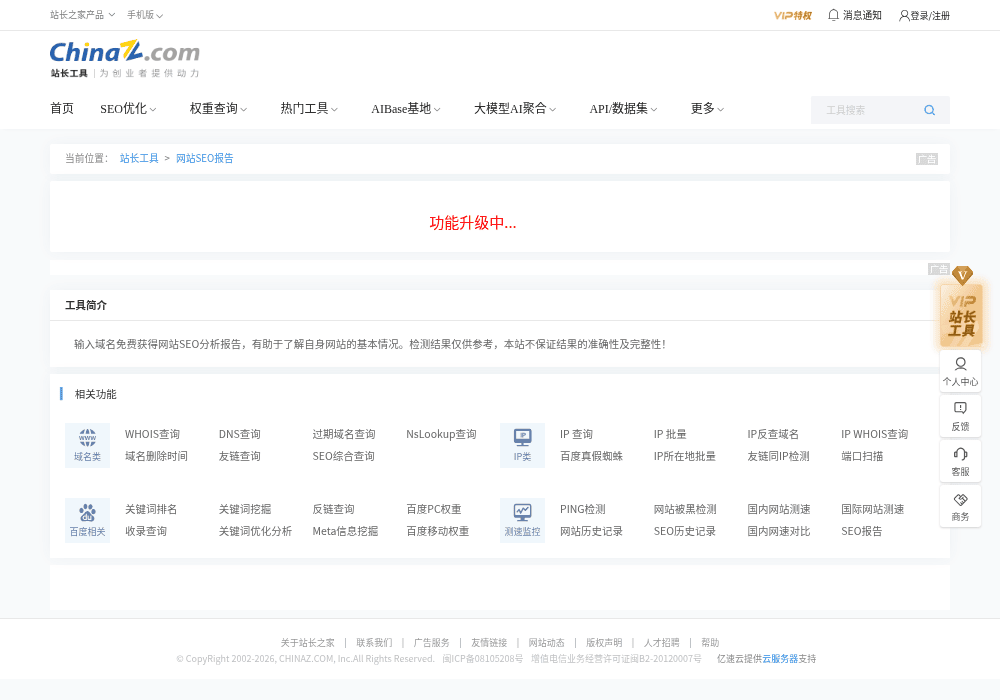Image resolution: width=1000 pixels, height=700 pixels.
Task: Open 域名删除时间 tool
Action: tap(156, 456)
